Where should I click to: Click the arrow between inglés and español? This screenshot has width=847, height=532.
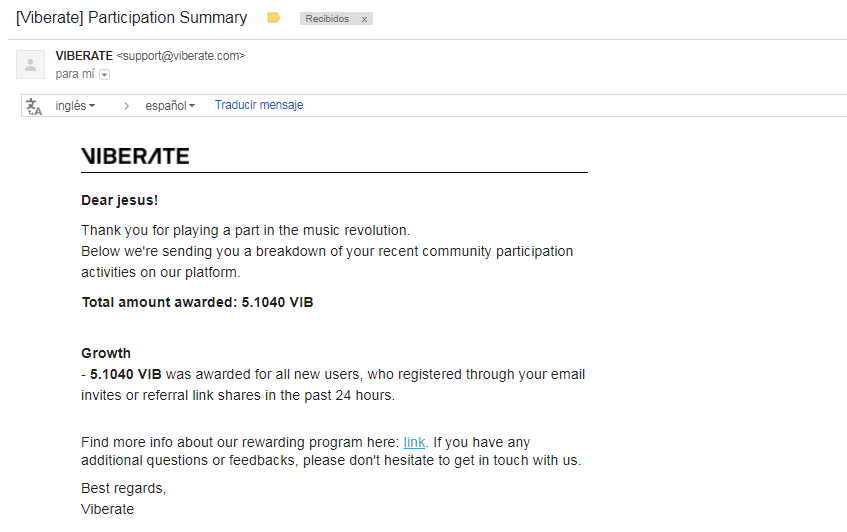click(x=126, y=106)
